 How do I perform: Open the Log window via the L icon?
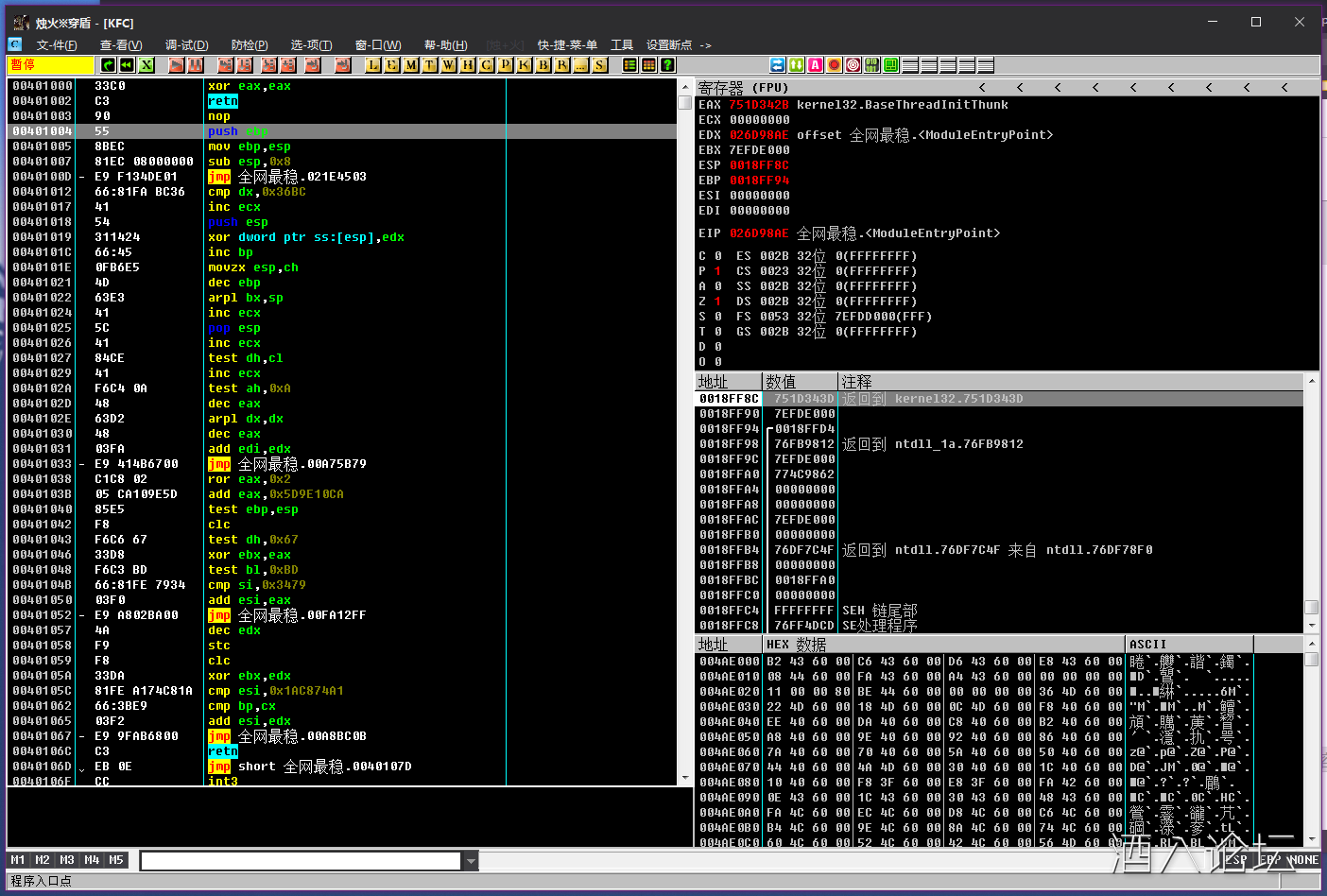point(373,65)
